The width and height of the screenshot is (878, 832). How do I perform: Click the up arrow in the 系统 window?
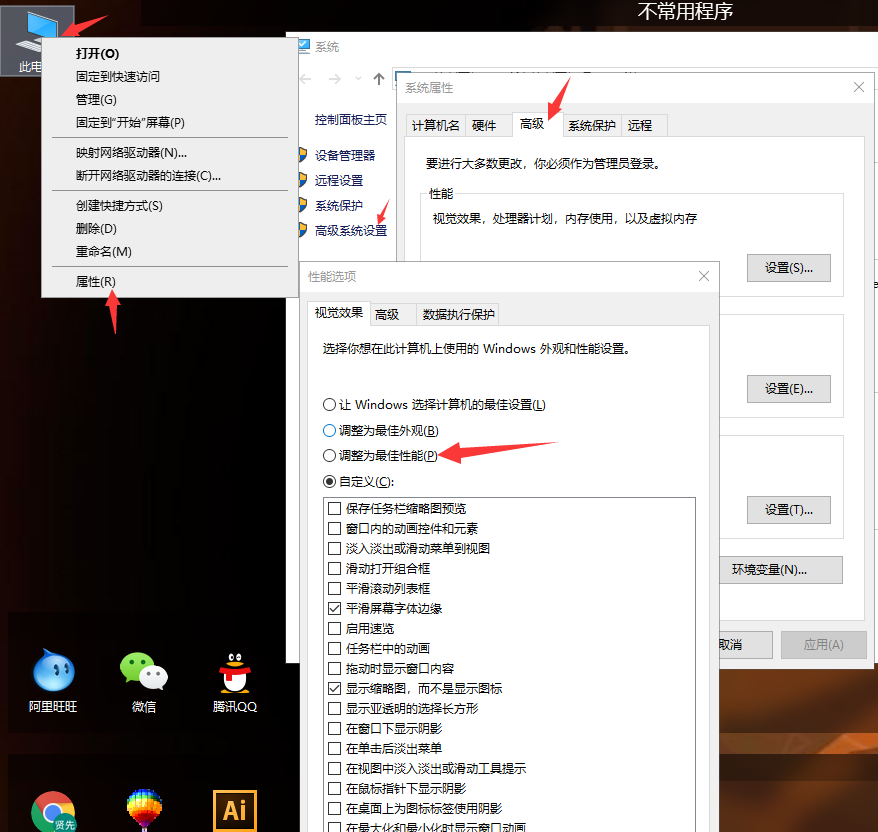[x=379, y=79]
